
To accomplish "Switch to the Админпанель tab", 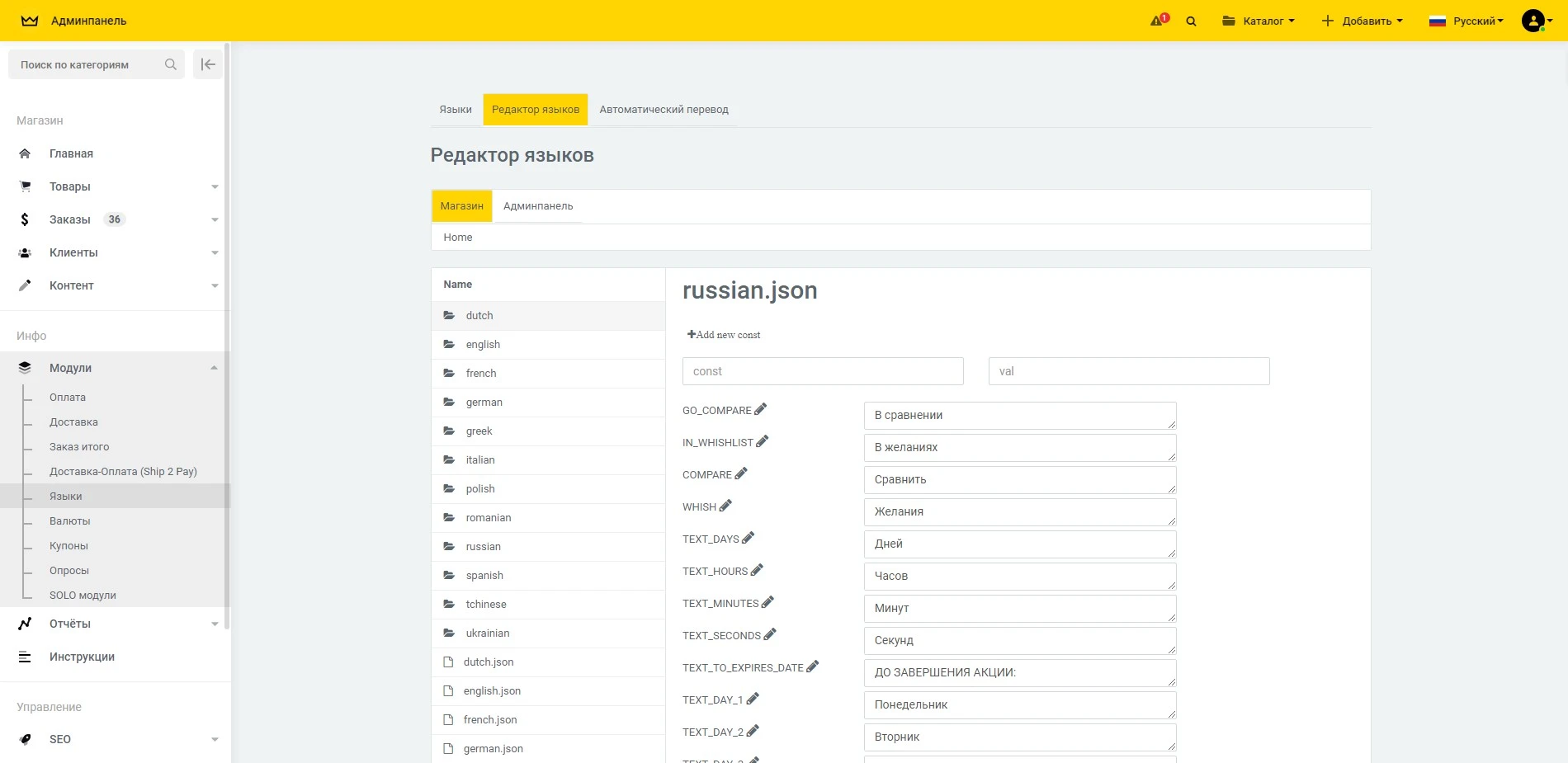I will [538, 206].
